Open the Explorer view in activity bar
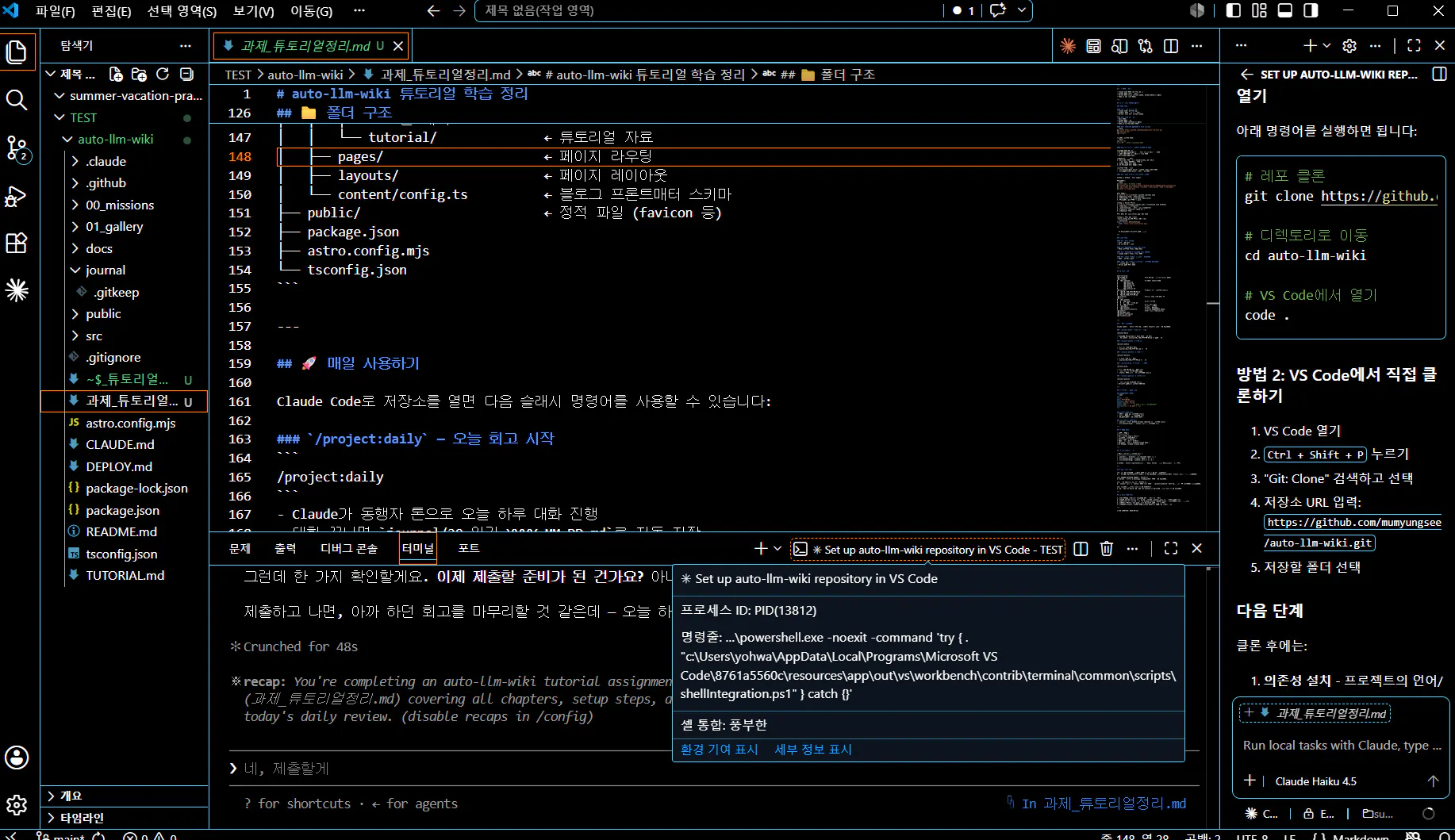This screenshot has width=1455, height=840. pos(17,52)
